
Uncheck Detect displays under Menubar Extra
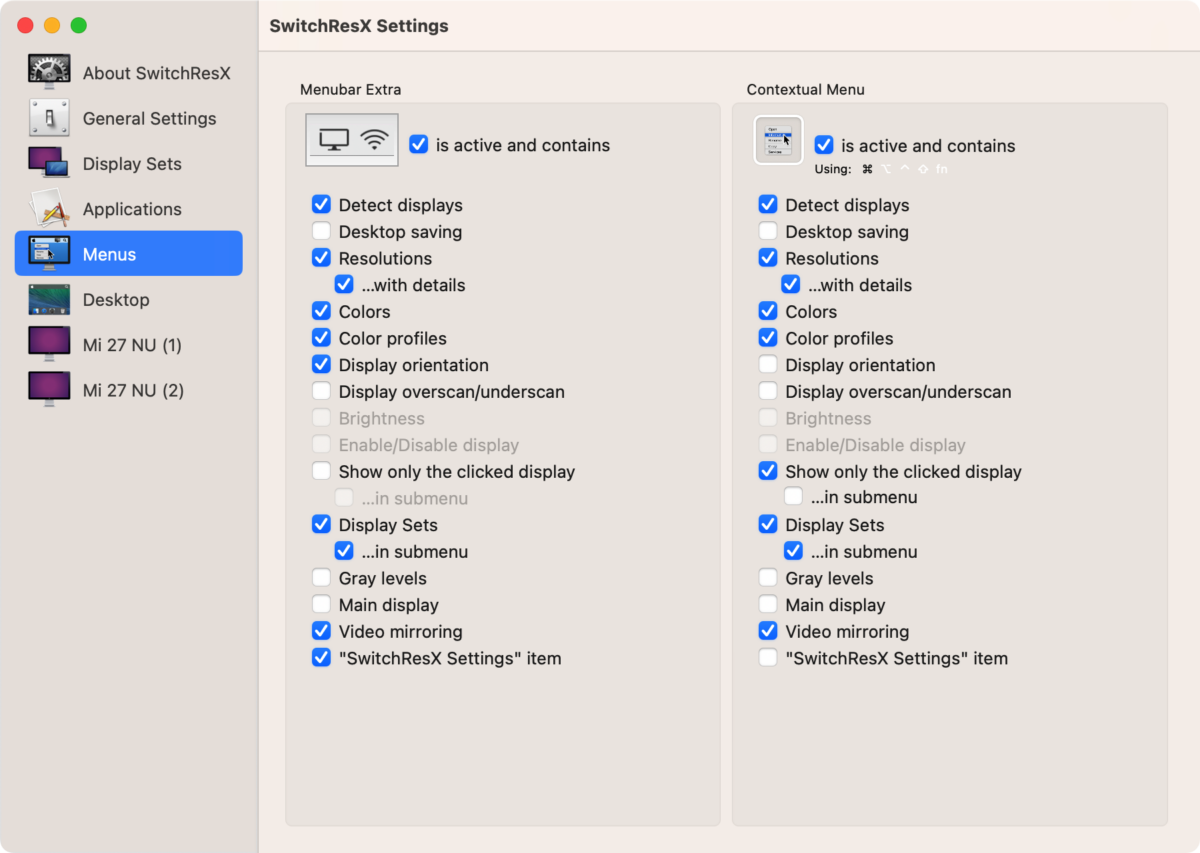point(321,205)
